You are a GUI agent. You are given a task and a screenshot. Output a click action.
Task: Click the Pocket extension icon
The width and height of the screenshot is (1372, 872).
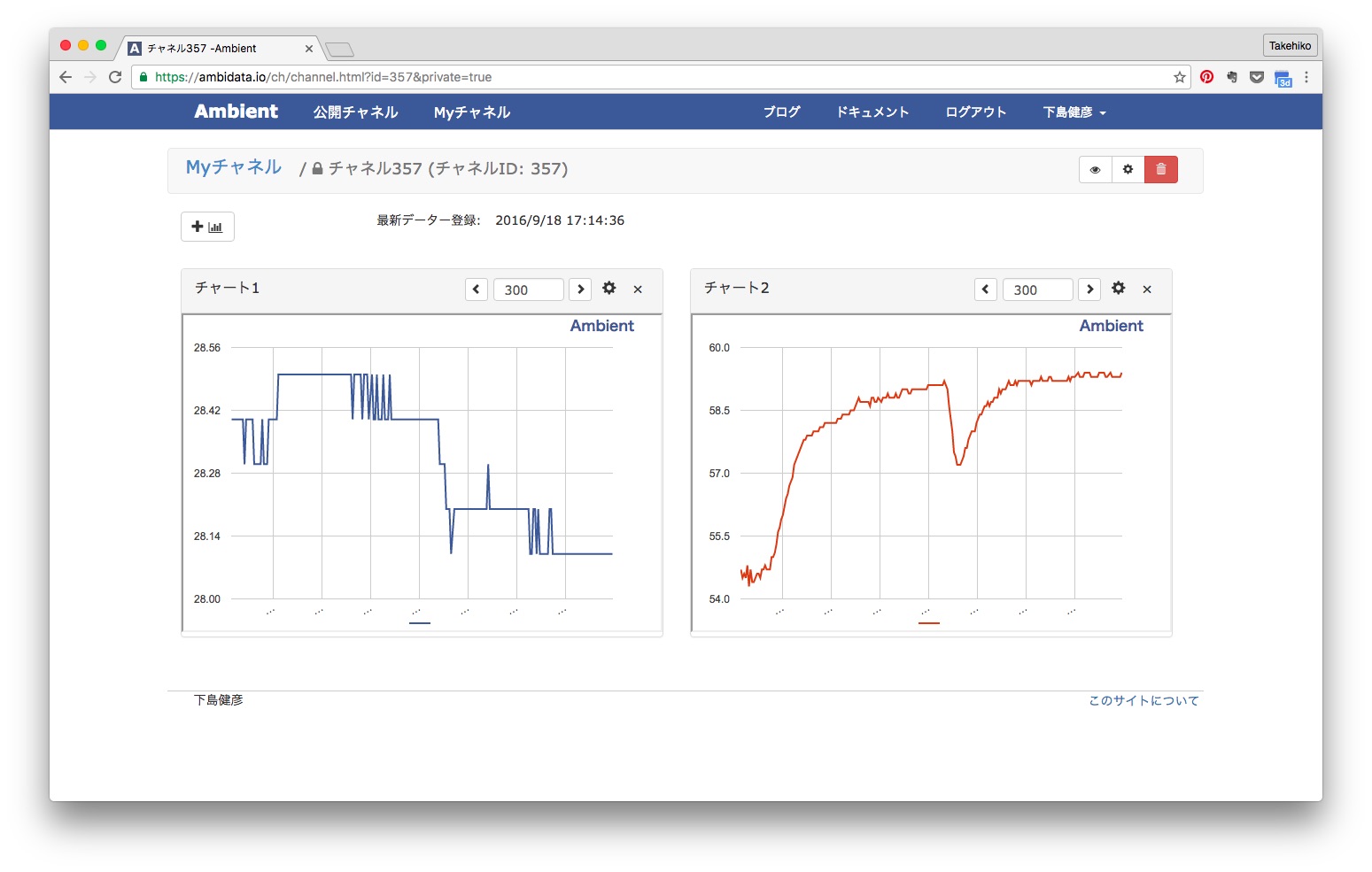[1256, 77]
